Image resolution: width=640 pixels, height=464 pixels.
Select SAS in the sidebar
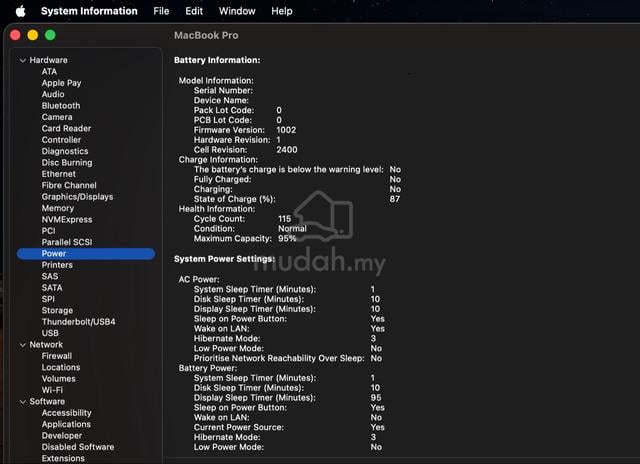point(50,276)
